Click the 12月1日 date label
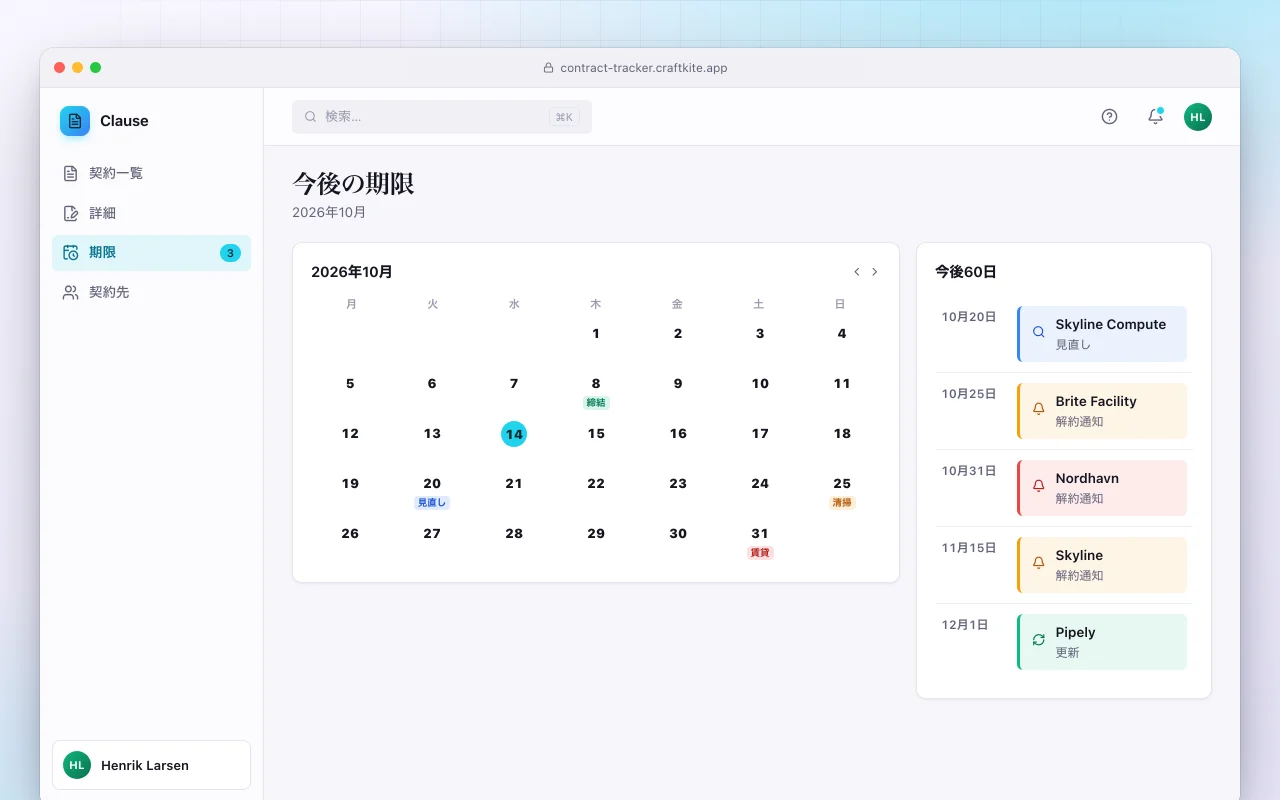 click(x=965, y=625)
